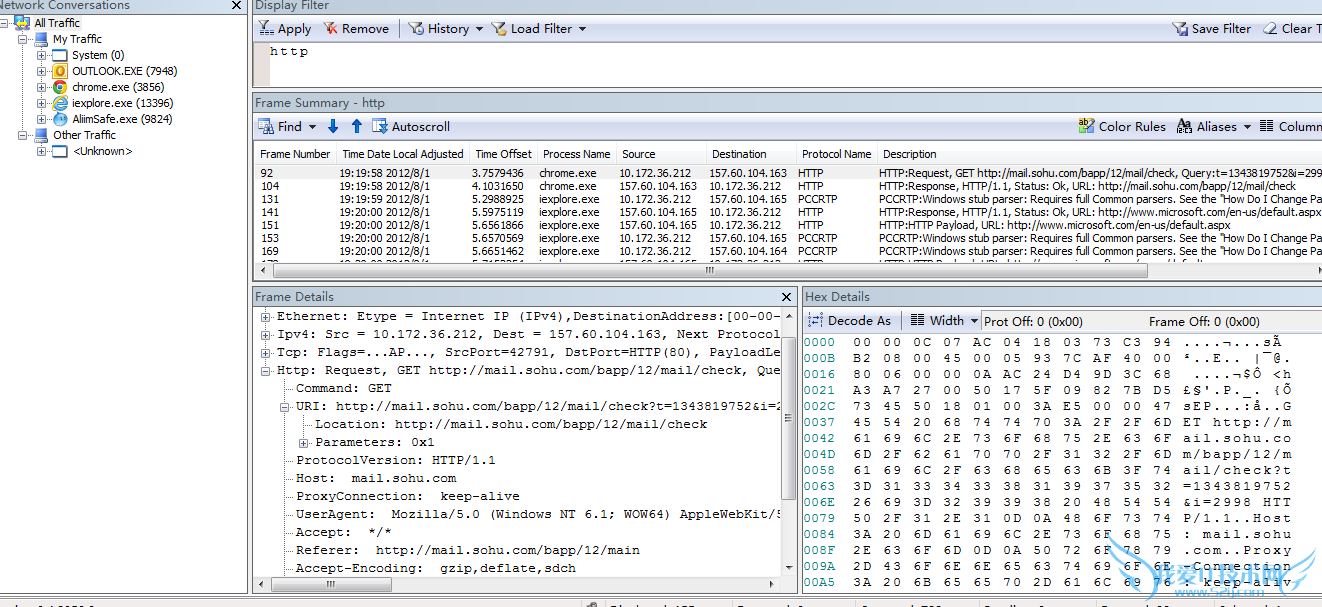Open the History dropdown
The image size is (1322, 607).
coord(446,29)
